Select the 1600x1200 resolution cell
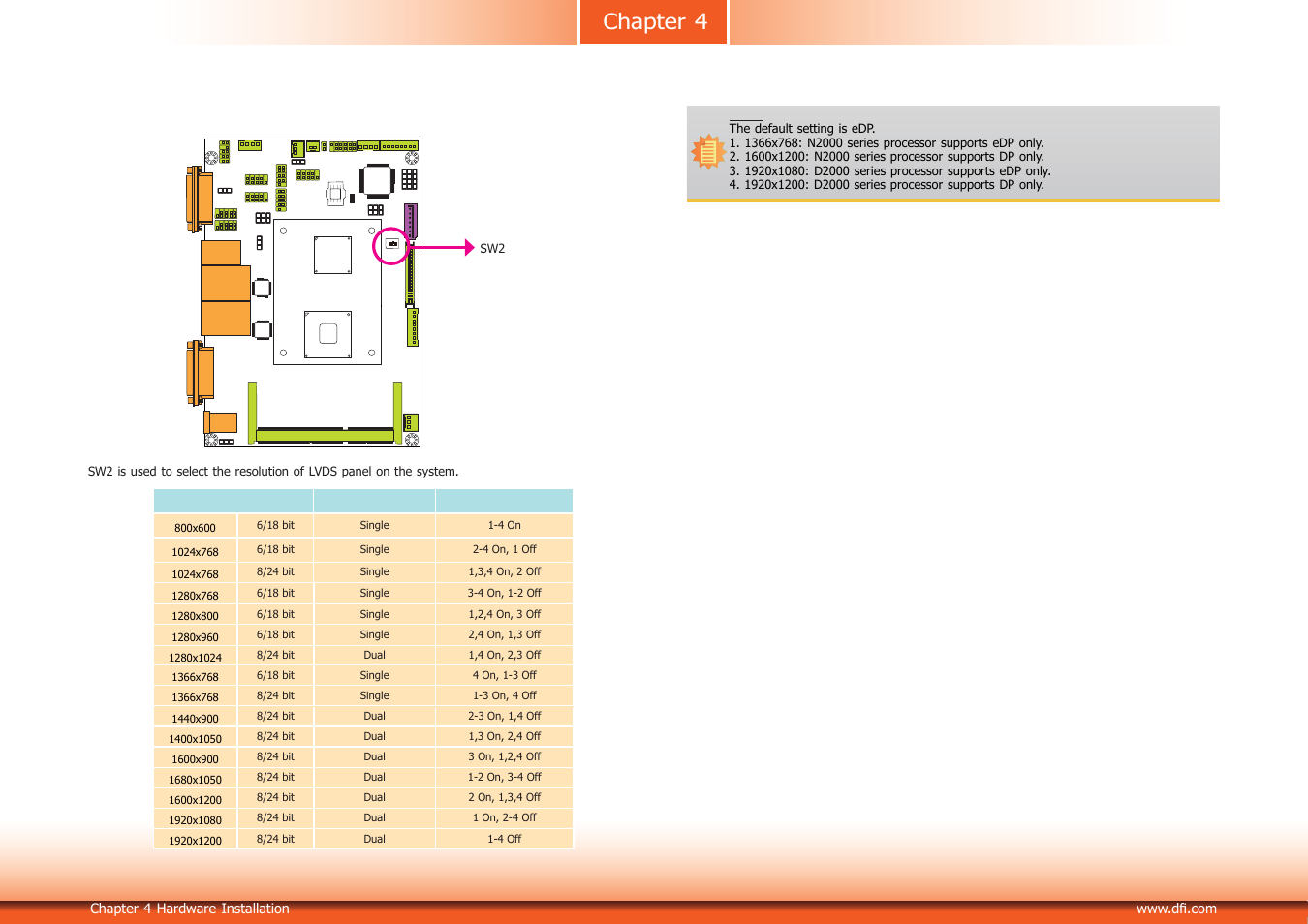The height and width of the screenshot is (924, 1308). coord(195,800)
